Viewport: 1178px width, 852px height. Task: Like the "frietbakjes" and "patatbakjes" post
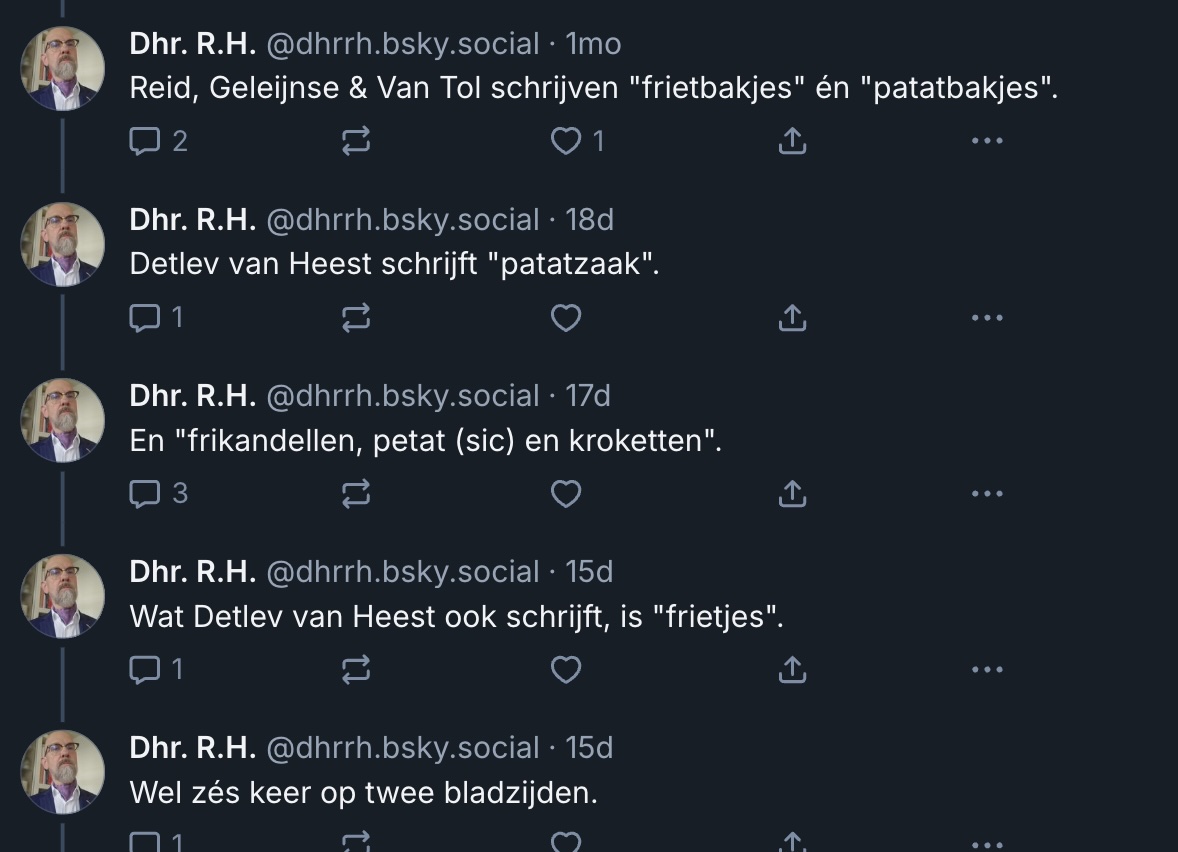(x=567, y=142)
